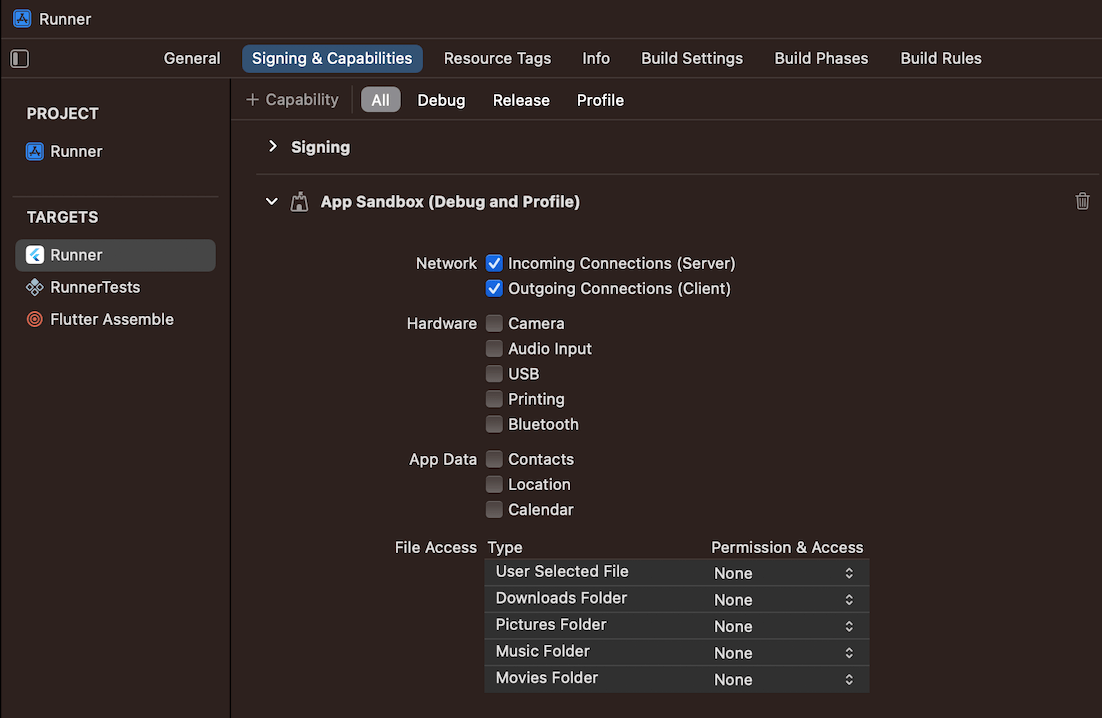Click the Signing section title

tap(320, 147)
